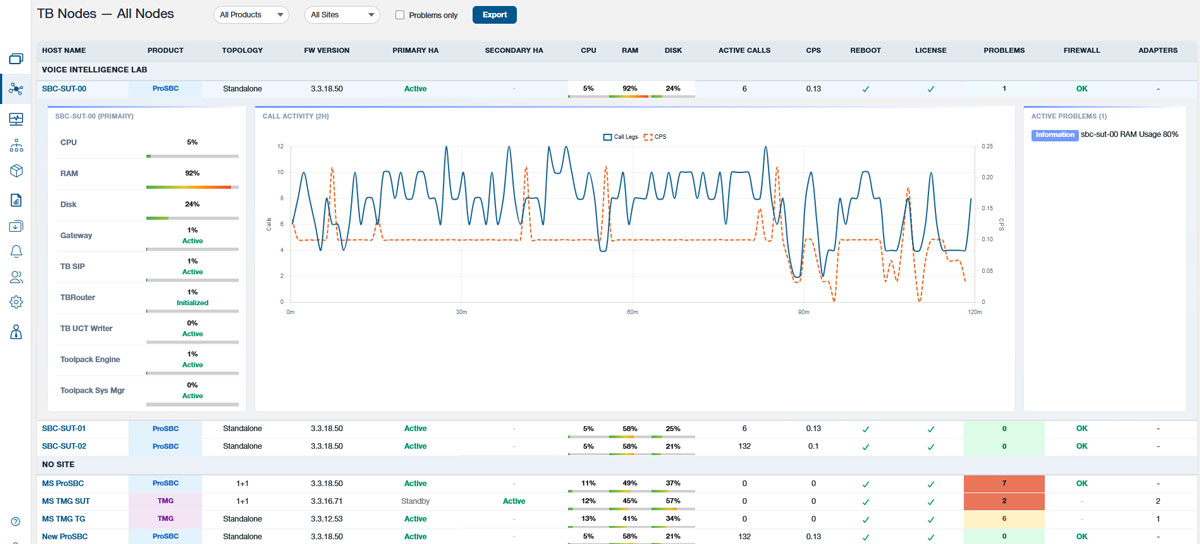The height and width of the screenshot is (544, 1200).
Task: Expand the SBC-SUT-02 host row
Action: point(64,446)
